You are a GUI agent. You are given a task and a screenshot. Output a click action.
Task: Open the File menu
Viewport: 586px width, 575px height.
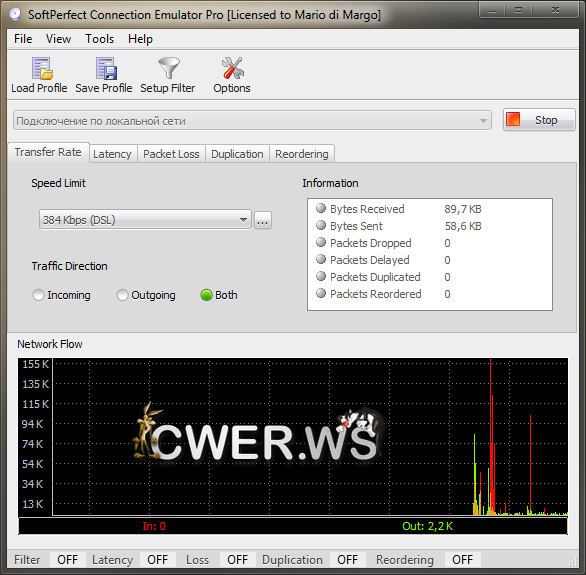[x=23, y=39]
